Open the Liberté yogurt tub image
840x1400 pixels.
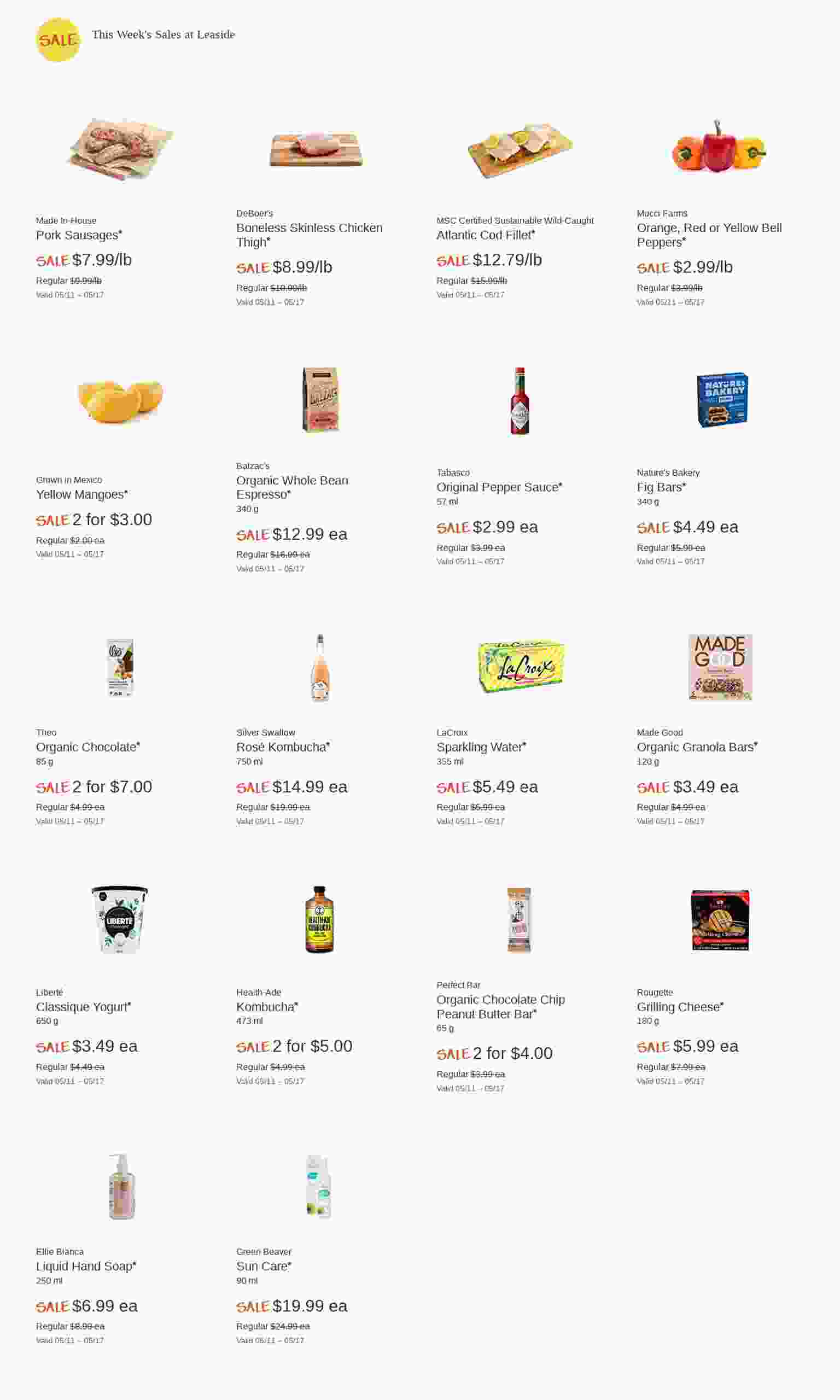[x=119, y=919]
